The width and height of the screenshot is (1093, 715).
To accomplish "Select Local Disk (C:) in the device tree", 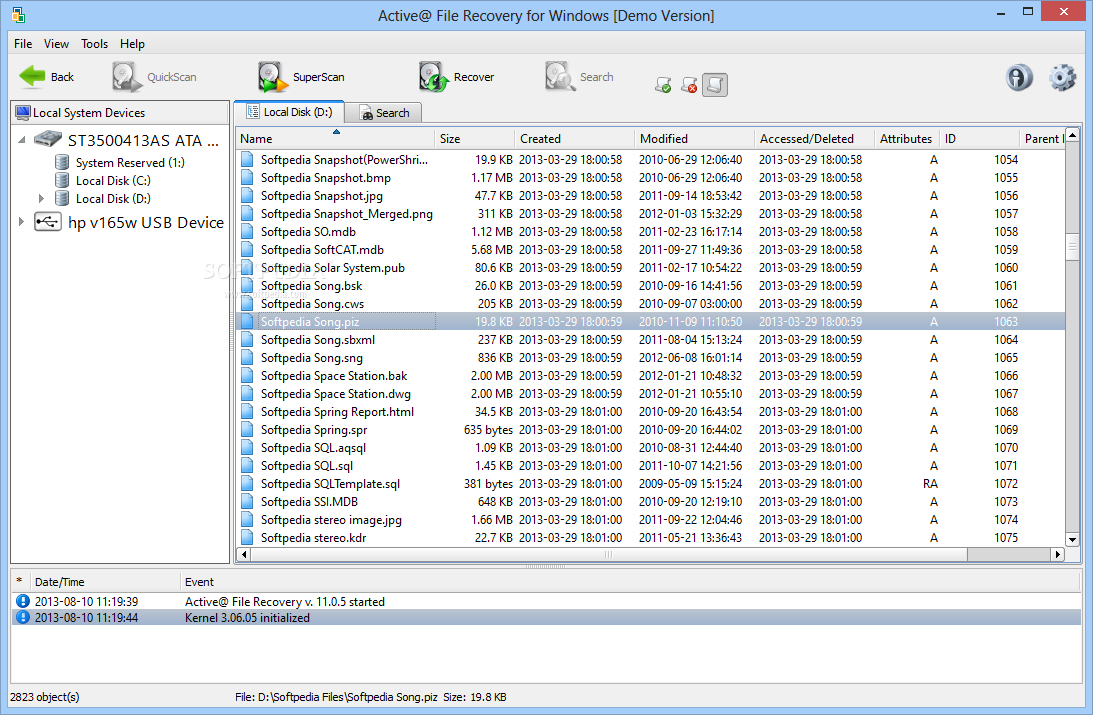I will pos(102,180).
